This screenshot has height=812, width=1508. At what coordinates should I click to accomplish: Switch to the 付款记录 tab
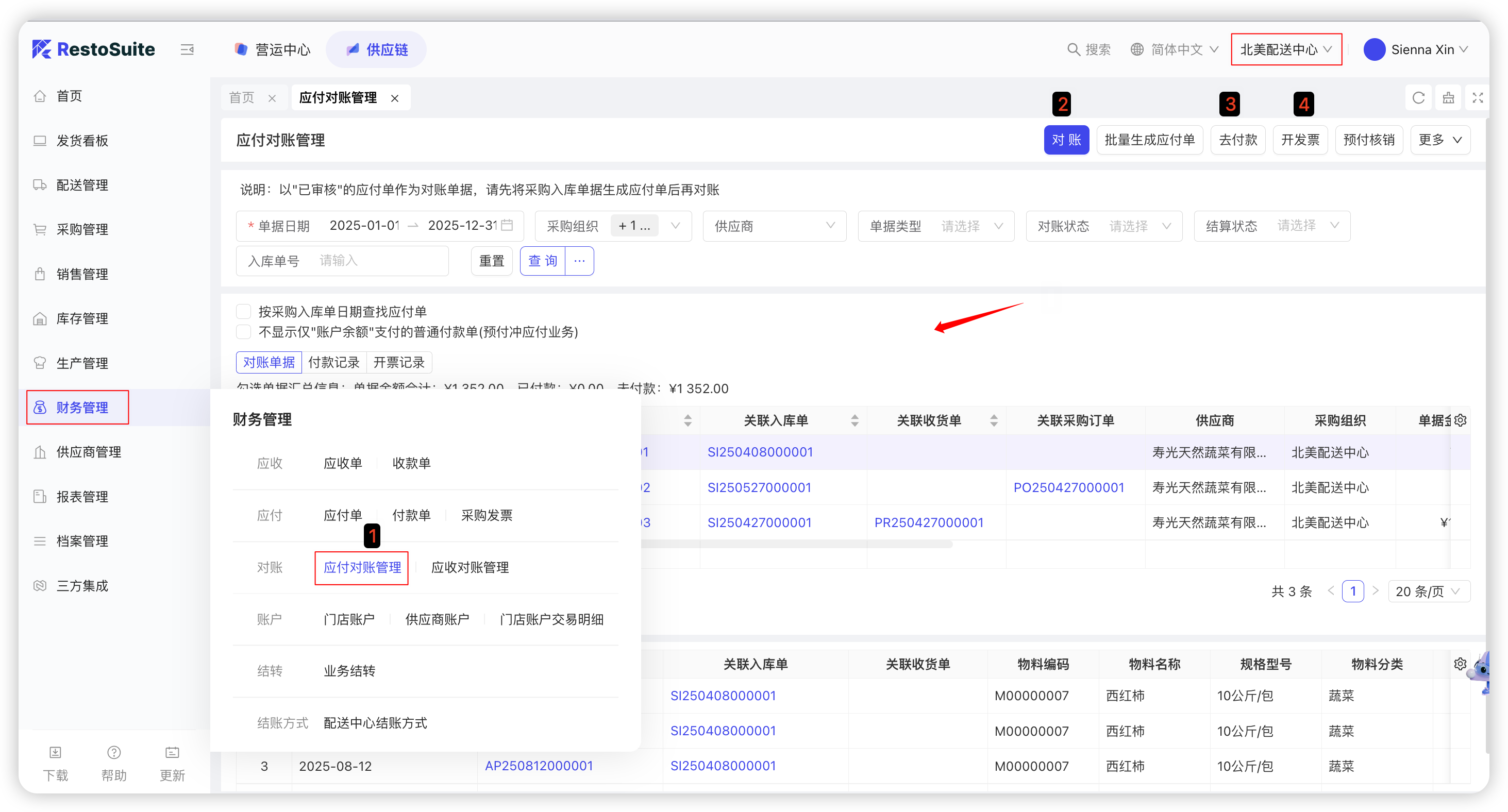click(x=333, y=362)
